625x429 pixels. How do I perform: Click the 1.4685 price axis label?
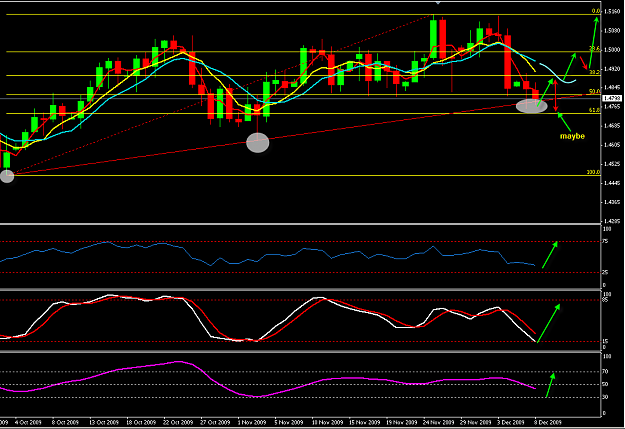(x=612, y=126)
